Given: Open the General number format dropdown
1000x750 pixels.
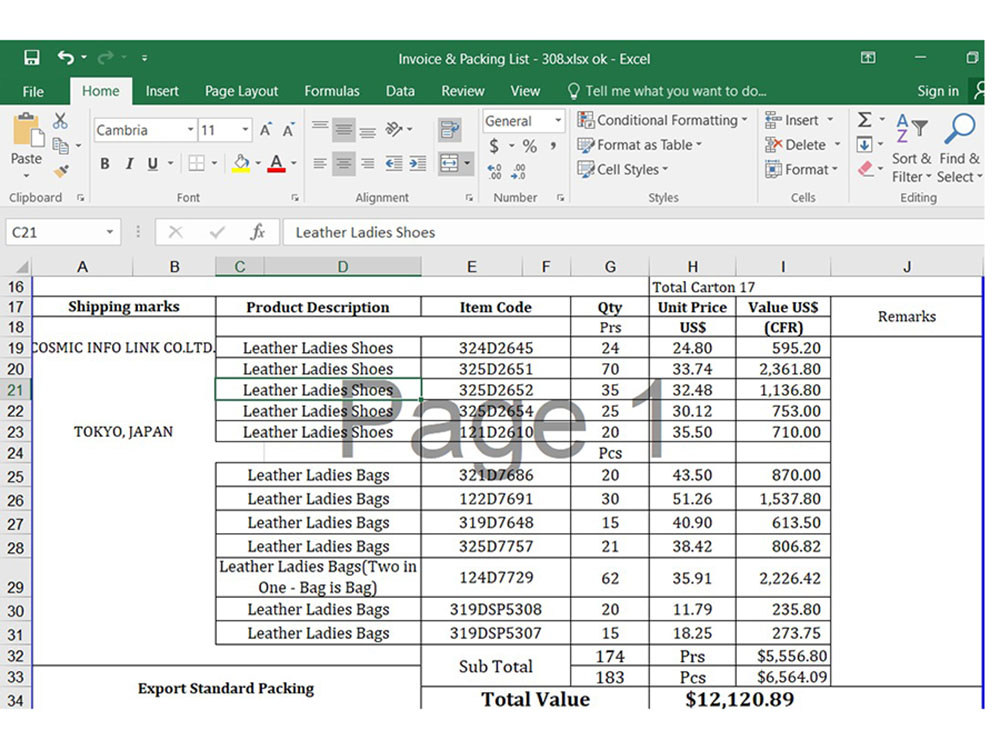Looking at the screenshot, I should click(x=558, y=121).
